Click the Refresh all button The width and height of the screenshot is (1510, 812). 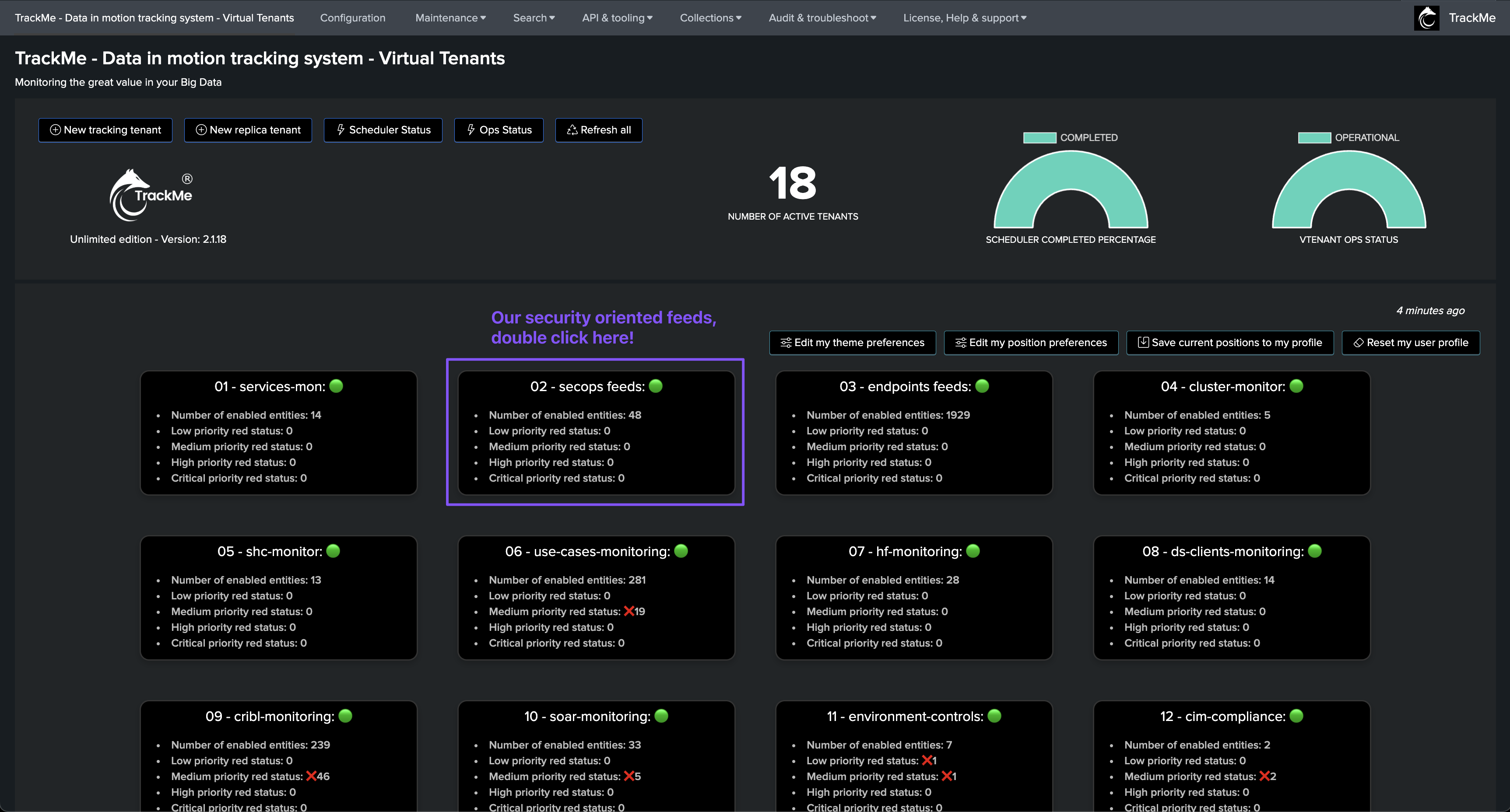tap(598, 130)
